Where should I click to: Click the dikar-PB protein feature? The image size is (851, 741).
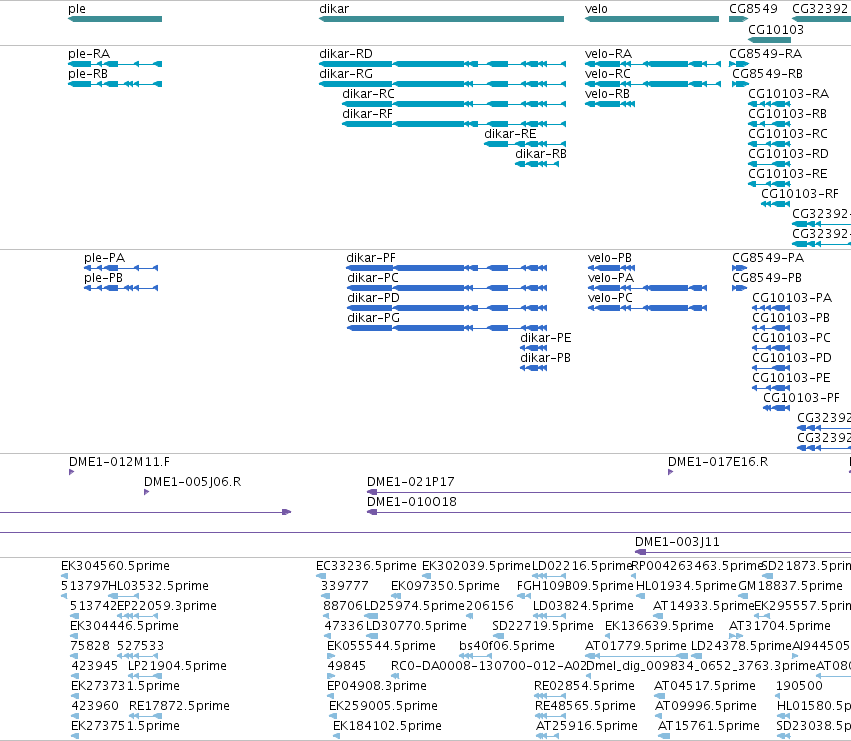(534, 368)
